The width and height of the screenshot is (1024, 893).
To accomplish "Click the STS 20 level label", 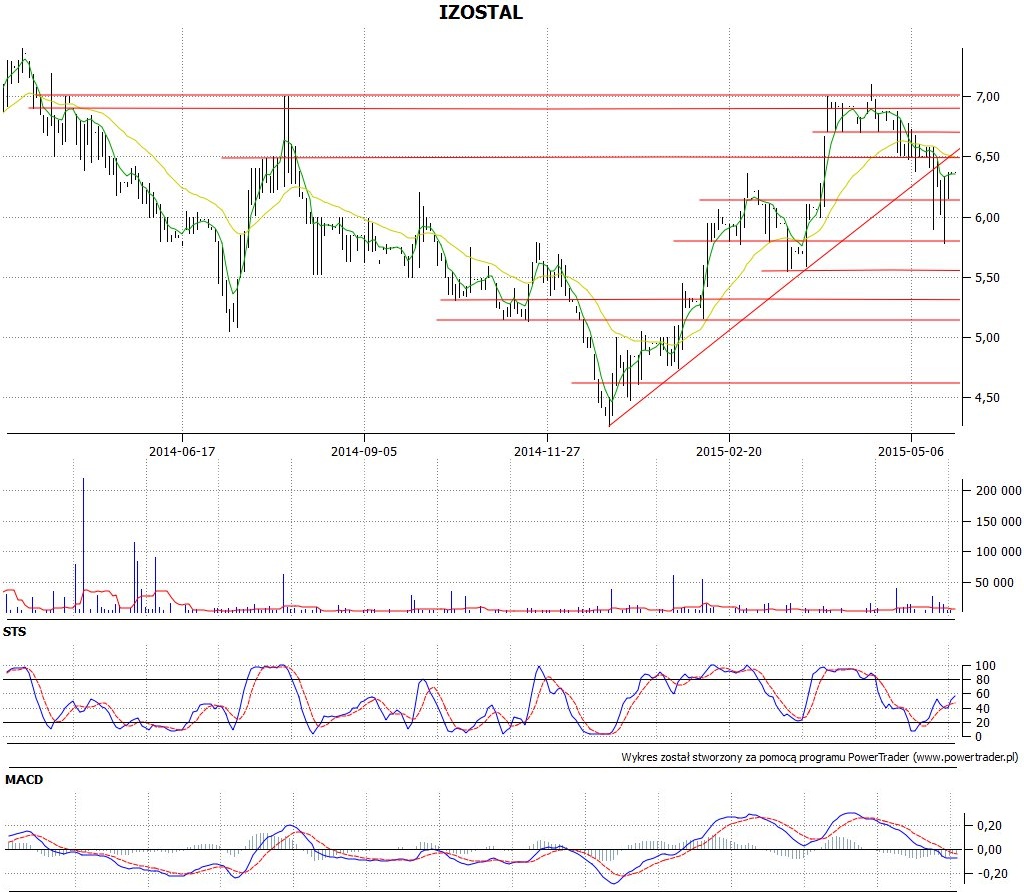I will pyautogui.click(x=983, y=723).
